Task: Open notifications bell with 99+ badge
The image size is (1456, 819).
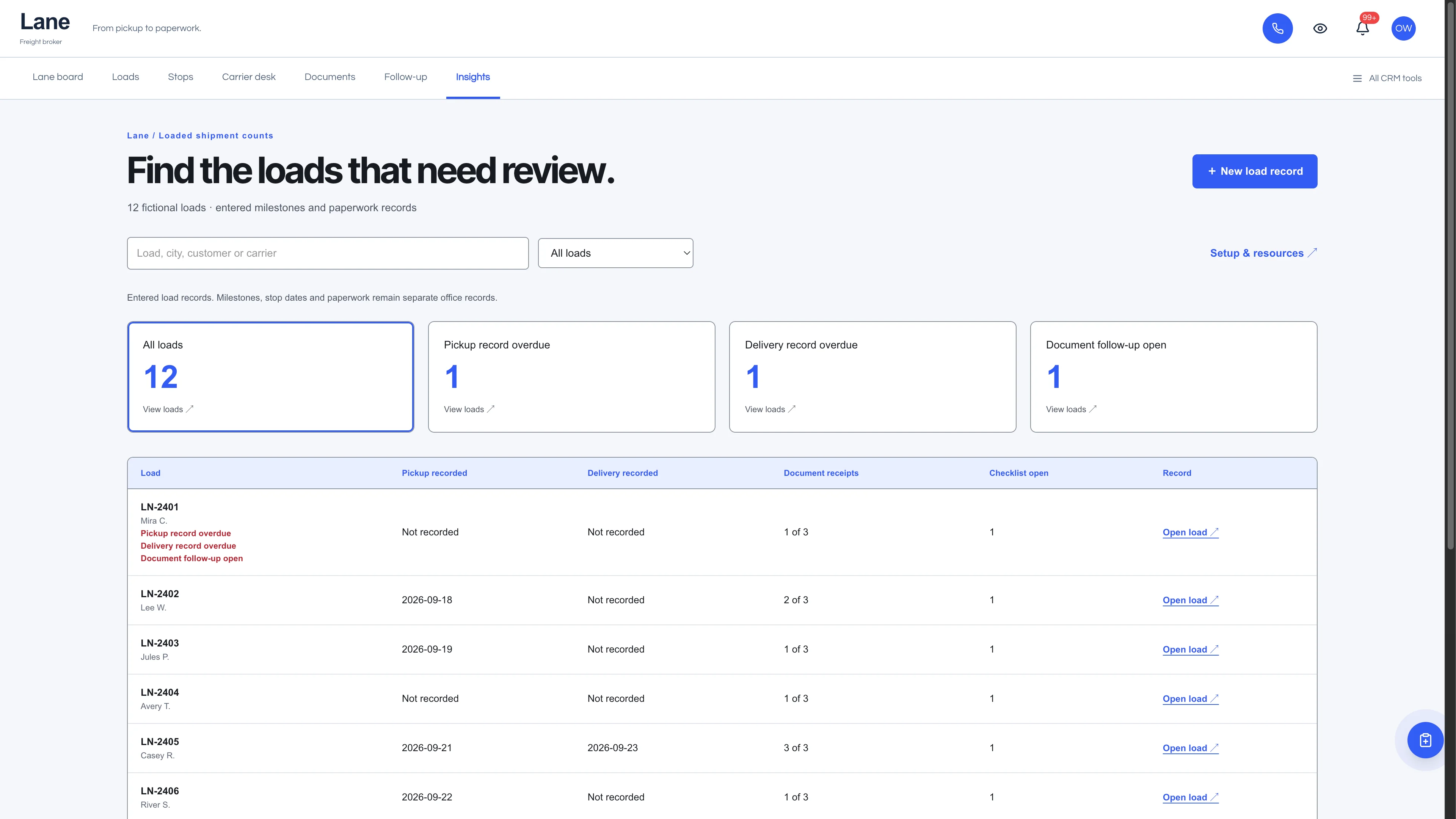Action: 1362,28
